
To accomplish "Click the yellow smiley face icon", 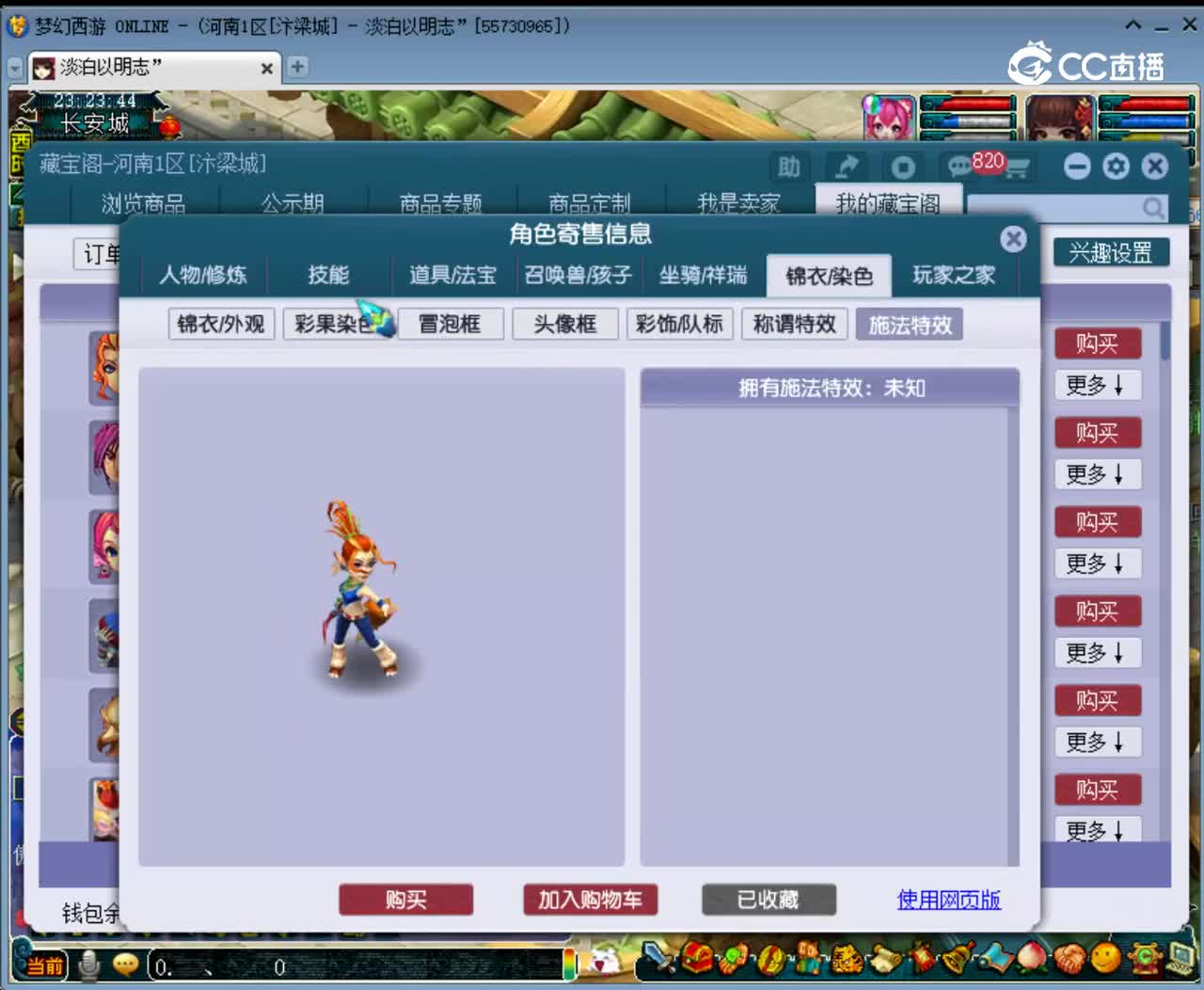I will pos(1107,959).
